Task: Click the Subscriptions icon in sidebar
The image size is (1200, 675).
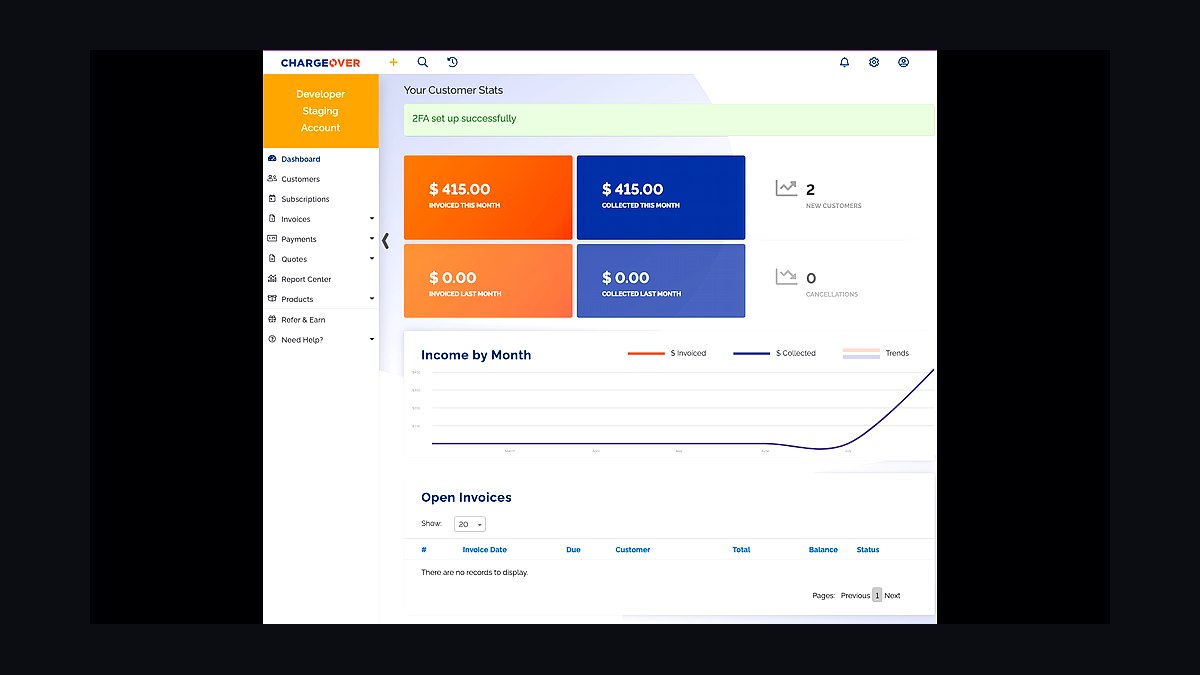Action: pos(272,199)
